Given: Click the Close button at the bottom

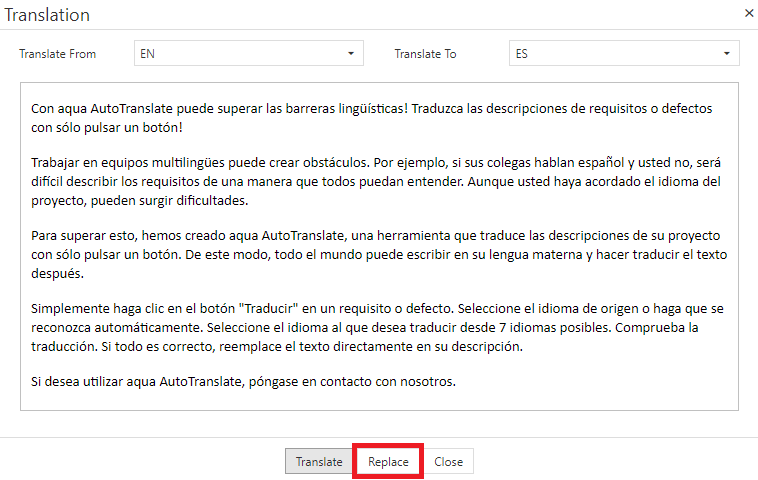Looking at the screenshot, I should [x=448, y=462].
